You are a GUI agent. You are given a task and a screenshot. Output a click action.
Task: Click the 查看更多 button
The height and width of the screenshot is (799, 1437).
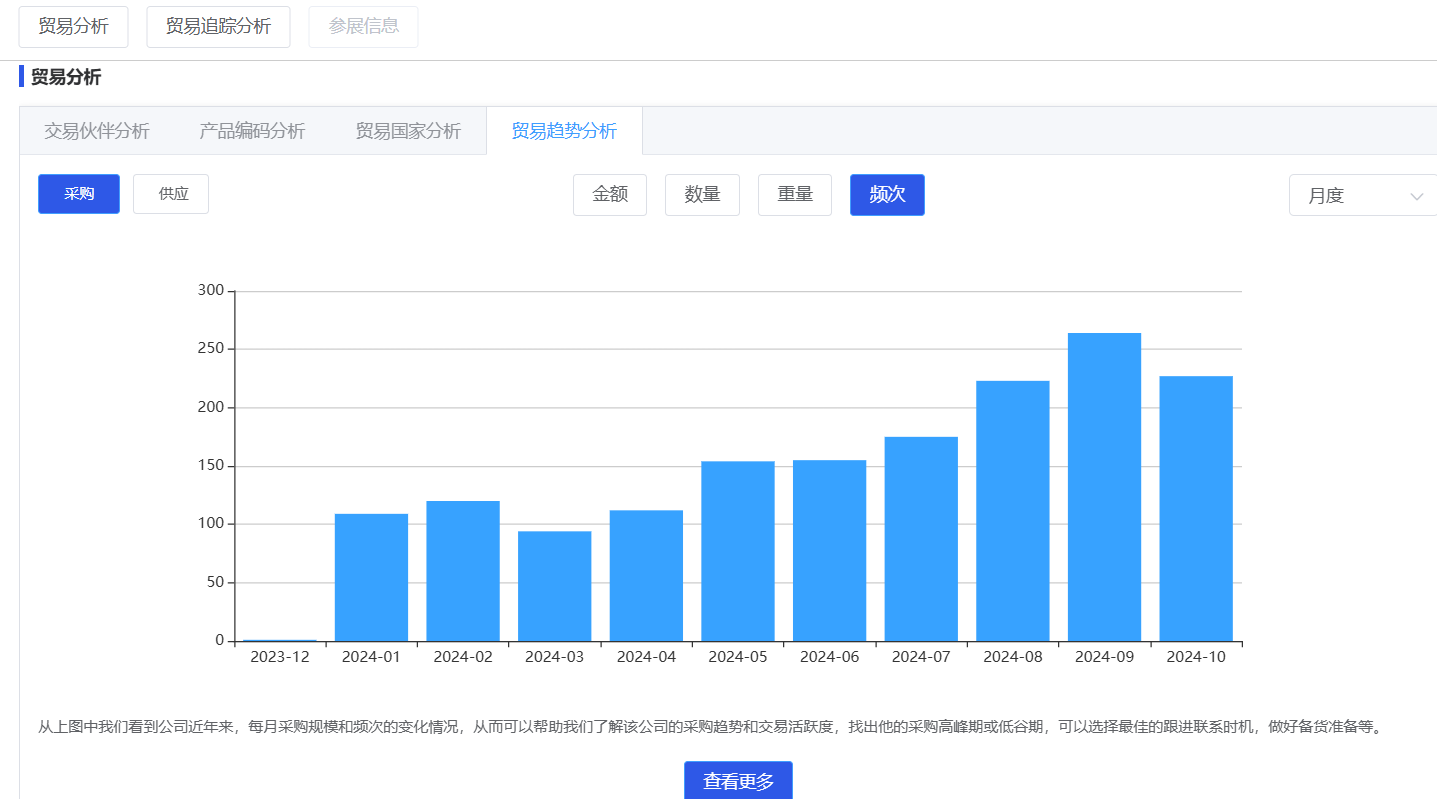[x=738, y=781]
